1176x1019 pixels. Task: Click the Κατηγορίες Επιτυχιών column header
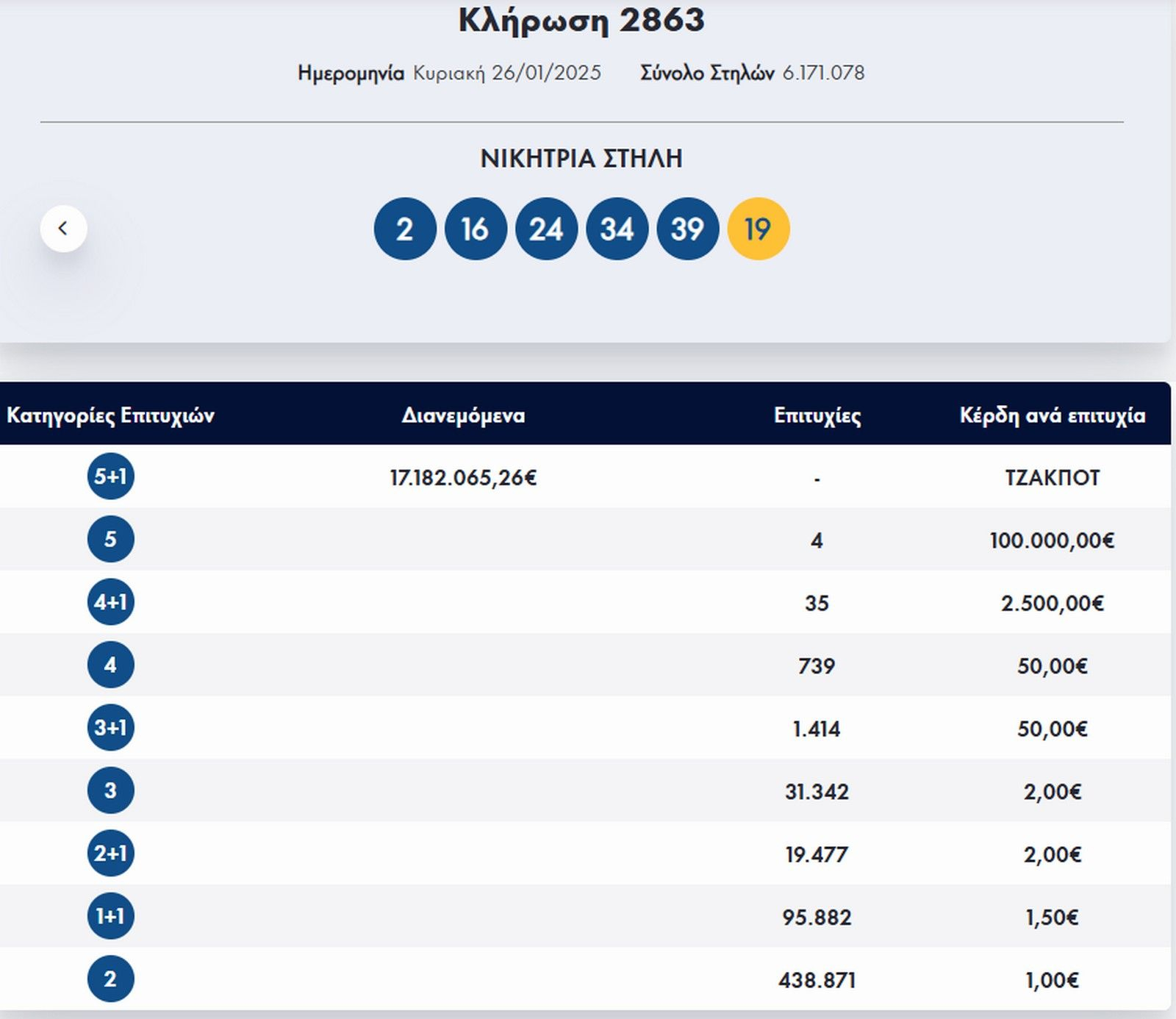(x=110, y=415)
